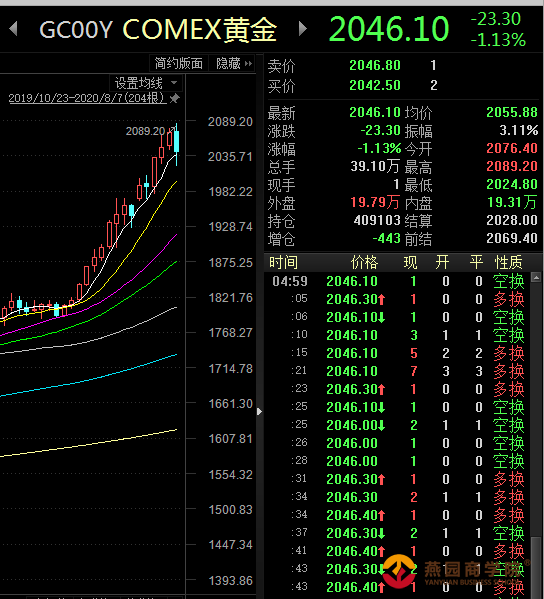Click the 振幅 value 3.11%
Viewport: 544px width, 599px height.
coord(519,131)
